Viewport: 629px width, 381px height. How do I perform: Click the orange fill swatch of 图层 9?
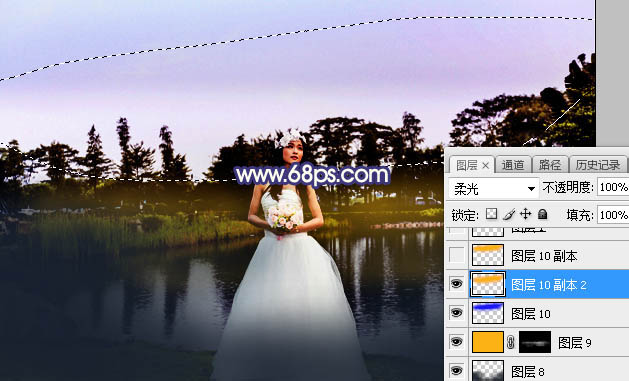(x=488, y=342)
